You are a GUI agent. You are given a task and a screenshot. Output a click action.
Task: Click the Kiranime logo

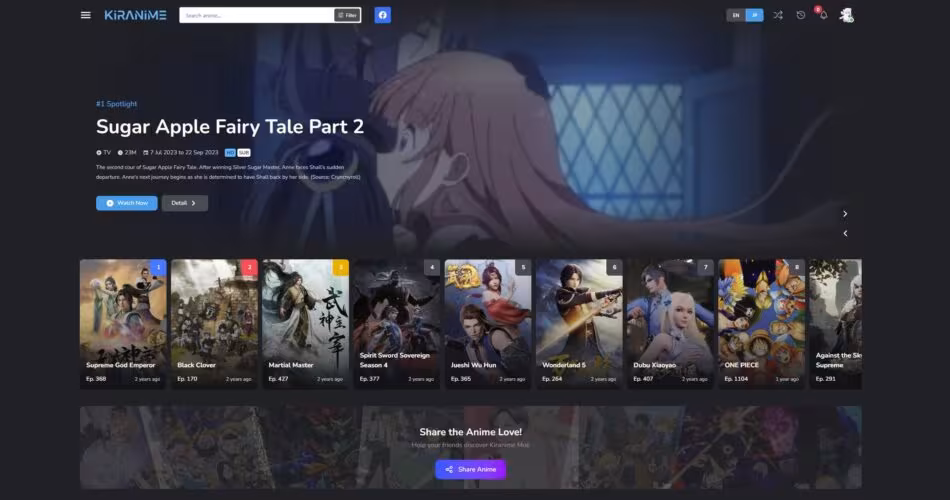pos(135,15)
